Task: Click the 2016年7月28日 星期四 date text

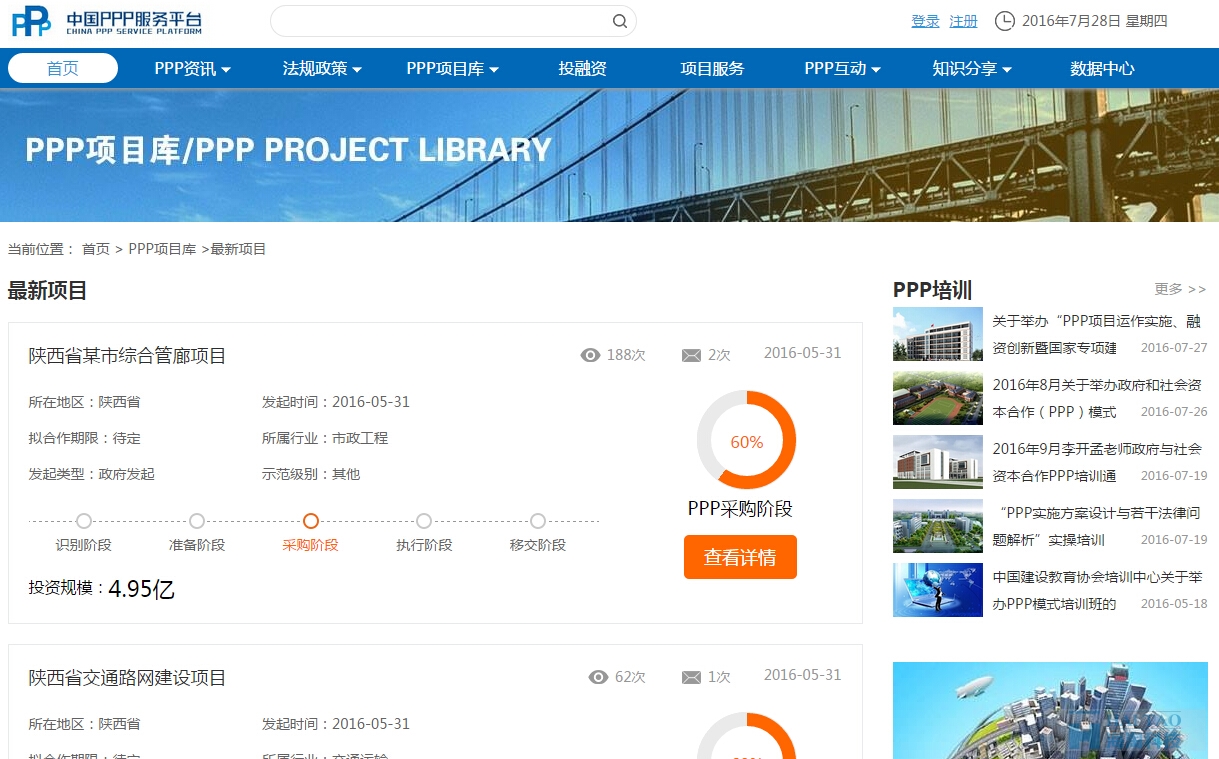Action: tap(1095, 21)
